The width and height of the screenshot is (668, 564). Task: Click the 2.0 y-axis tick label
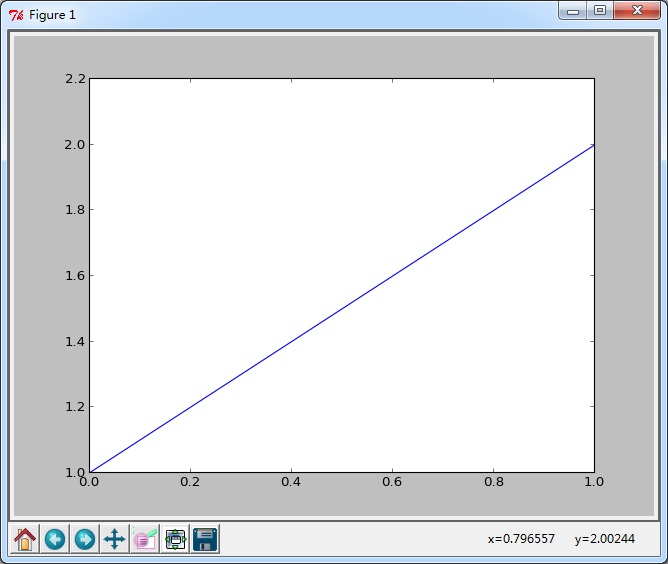click(x=75, y=145)
